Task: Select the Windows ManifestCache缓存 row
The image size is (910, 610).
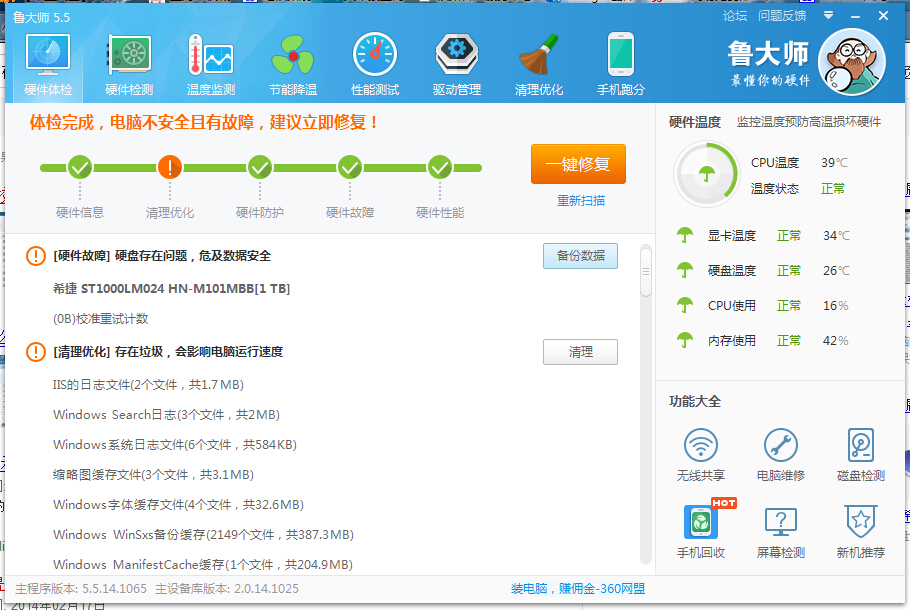Action: pyautogui.click(x=203, y=564)
